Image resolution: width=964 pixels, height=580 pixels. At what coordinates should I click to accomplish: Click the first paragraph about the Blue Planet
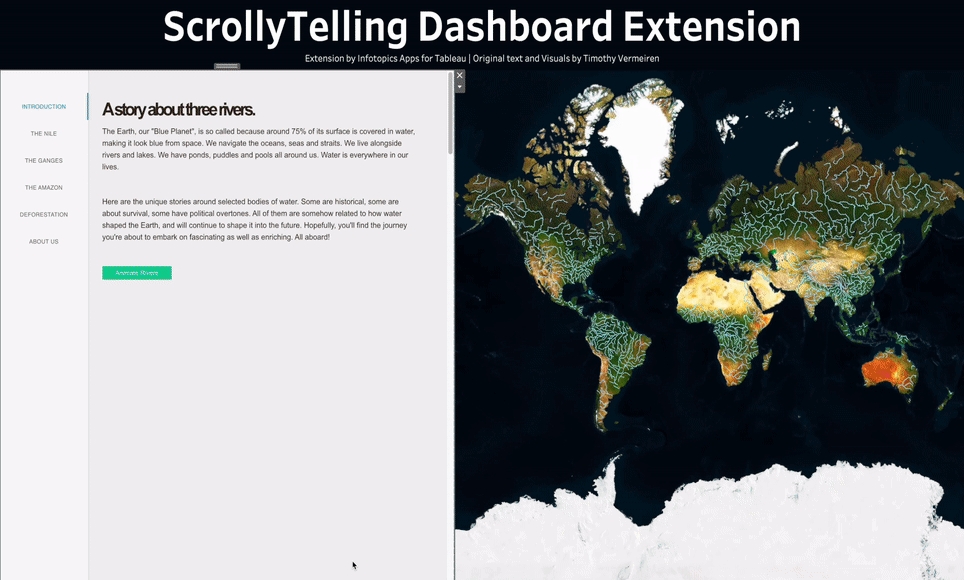coord(258,149)
